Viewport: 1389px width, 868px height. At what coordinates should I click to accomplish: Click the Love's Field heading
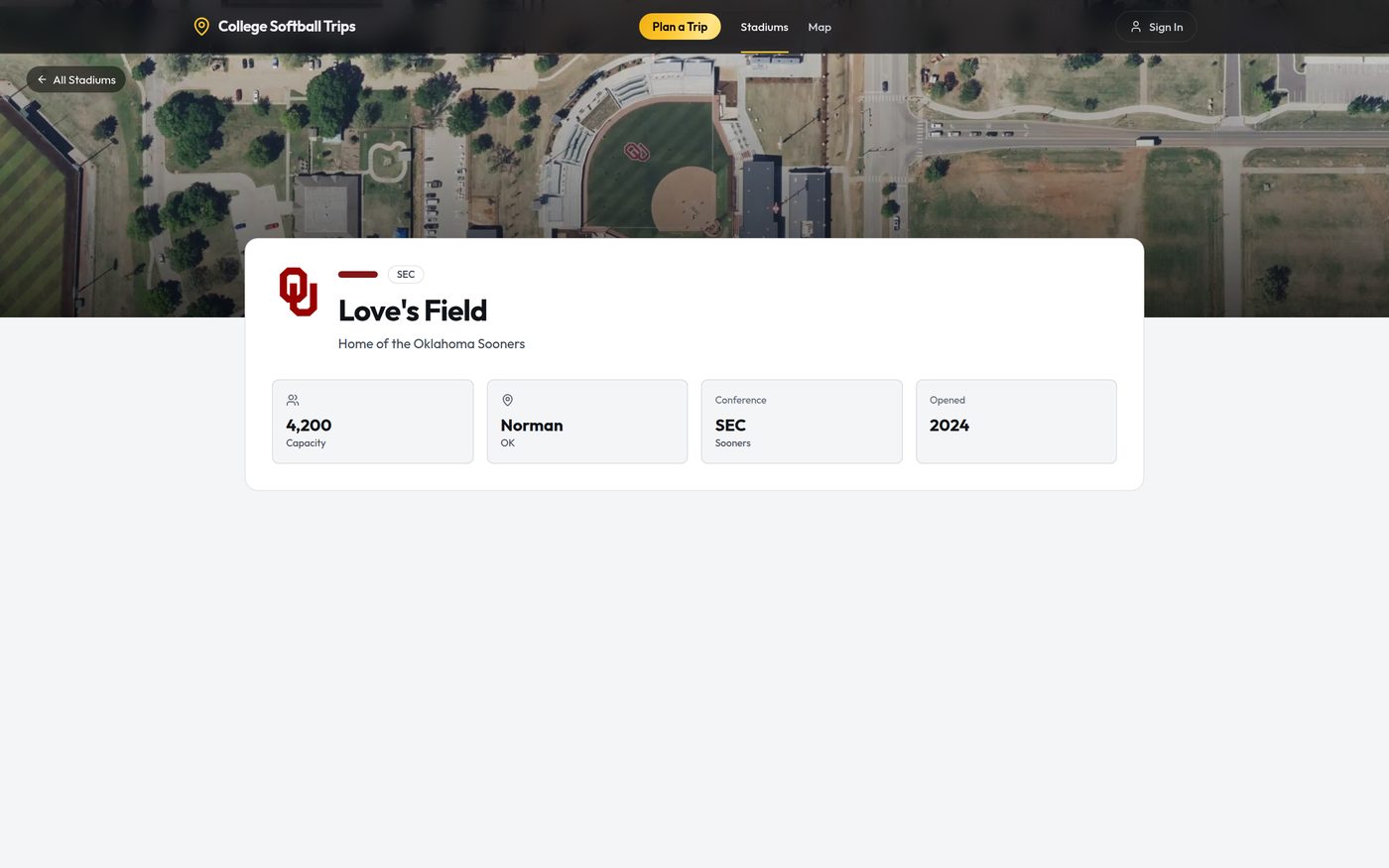[x=413, y=310]
